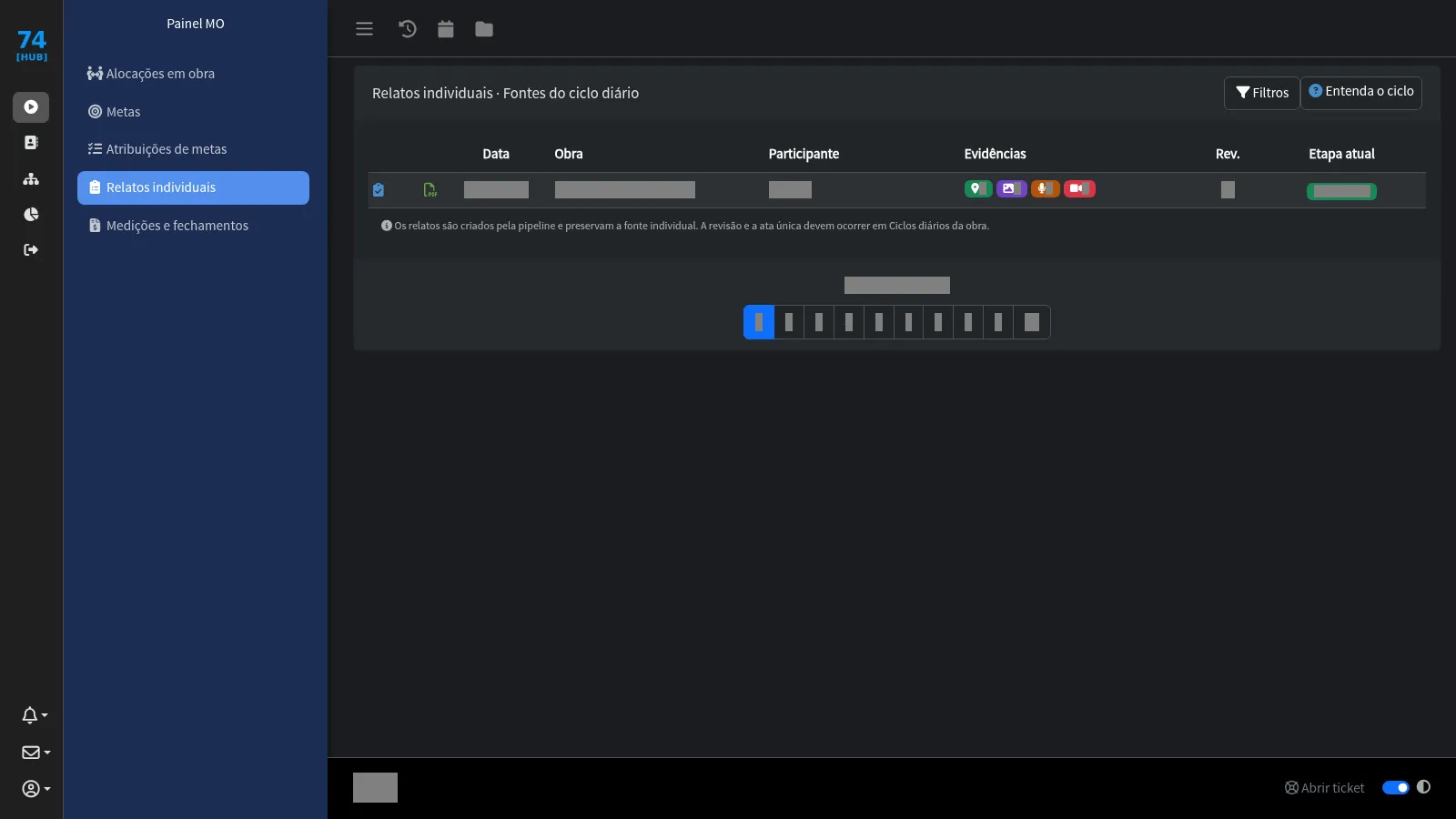The height and width of the screenshot is (819, 1456).
Task: Go to Alocações em obra
Action: [193, 74]
